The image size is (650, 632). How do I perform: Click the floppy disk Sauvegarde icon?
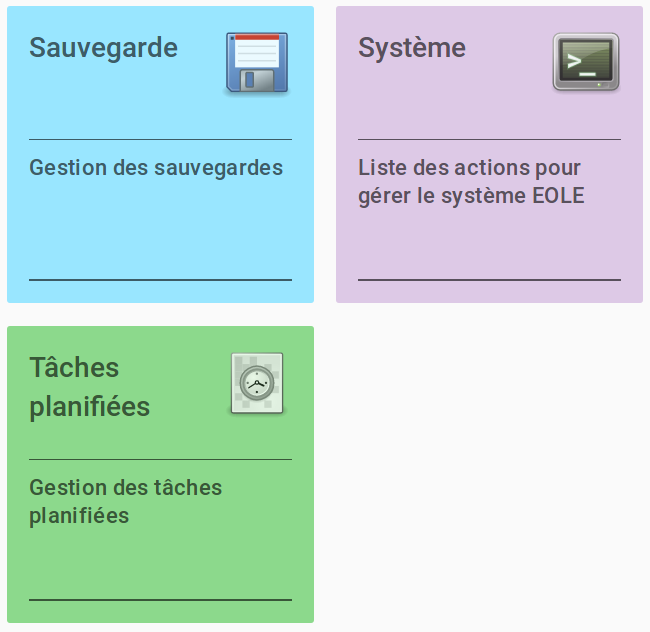coord(257,62)
